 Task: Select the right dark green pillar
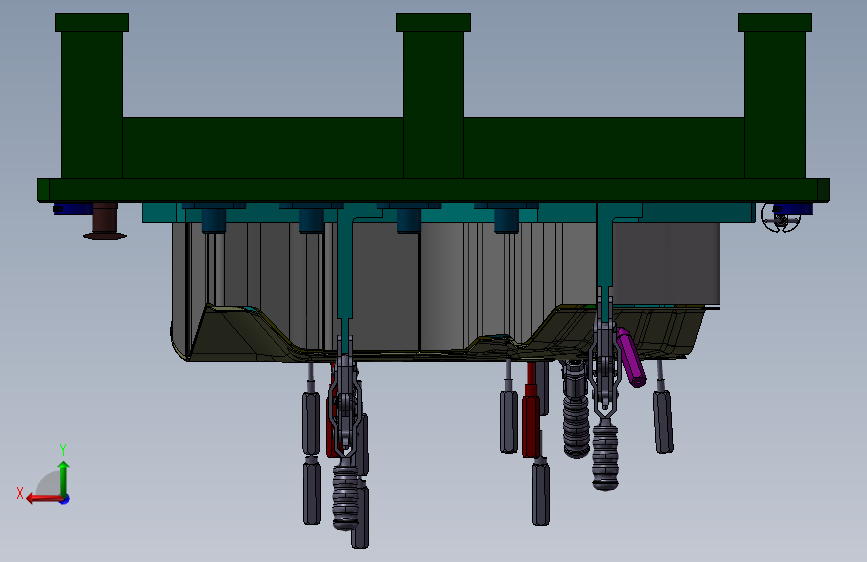775,96
